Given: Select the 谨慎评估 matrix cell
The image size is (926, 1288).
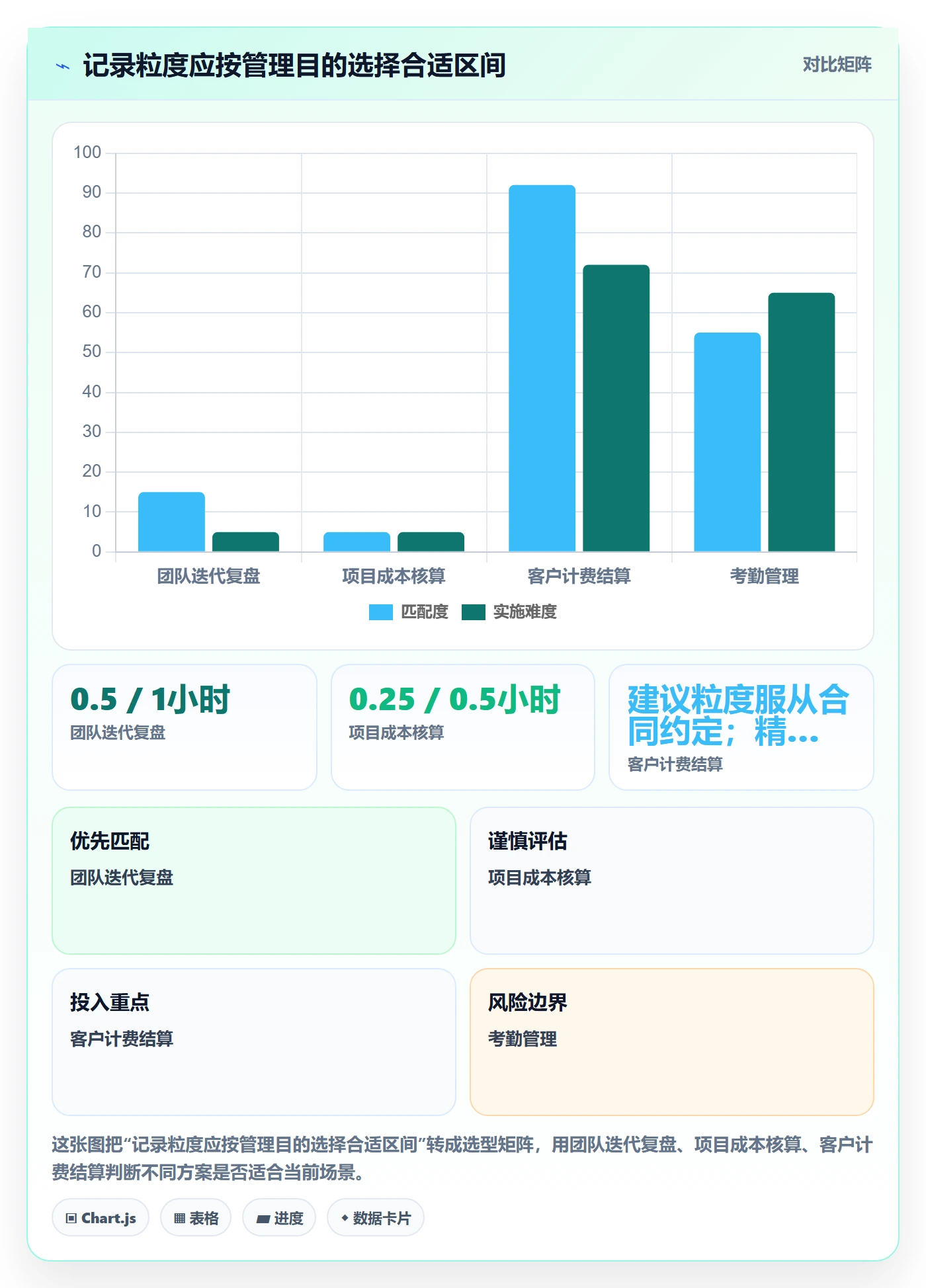Looking at the screenshot, I should [x=672, y=881].
